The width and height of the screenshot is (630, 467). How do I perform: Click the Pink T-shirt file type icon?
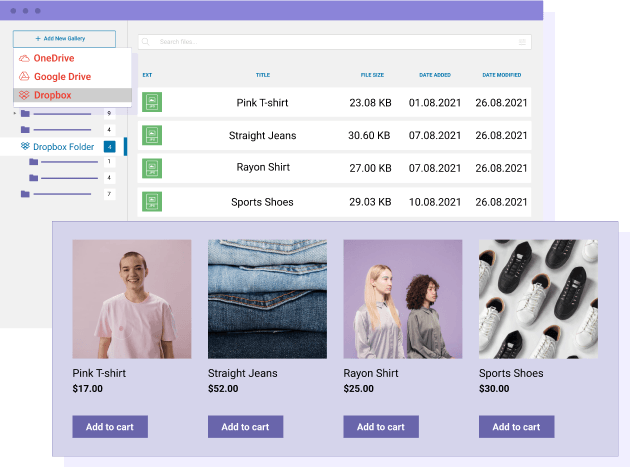tap(152, 102)
